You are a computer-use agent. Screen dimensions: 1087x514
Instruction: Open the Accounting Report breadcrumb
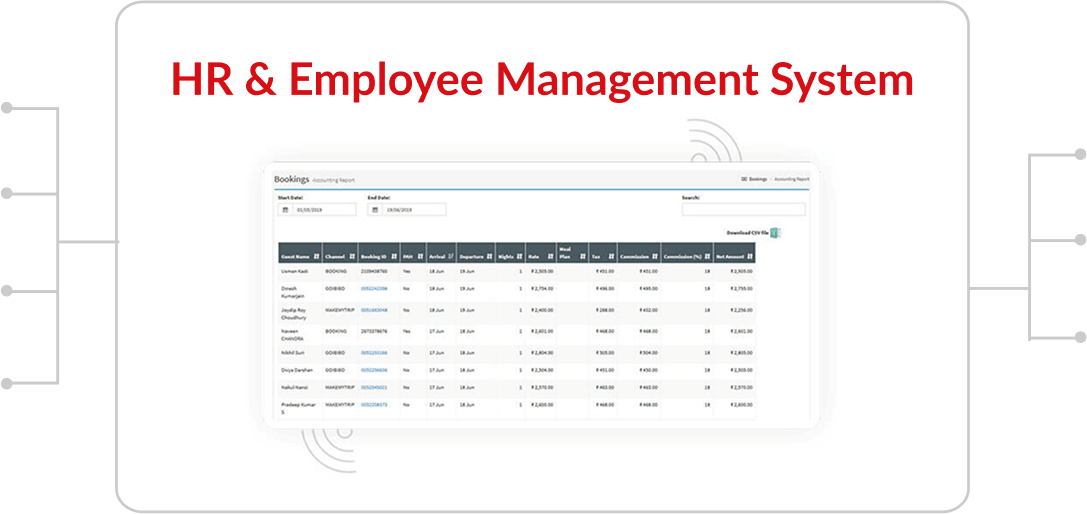[792, 179]
